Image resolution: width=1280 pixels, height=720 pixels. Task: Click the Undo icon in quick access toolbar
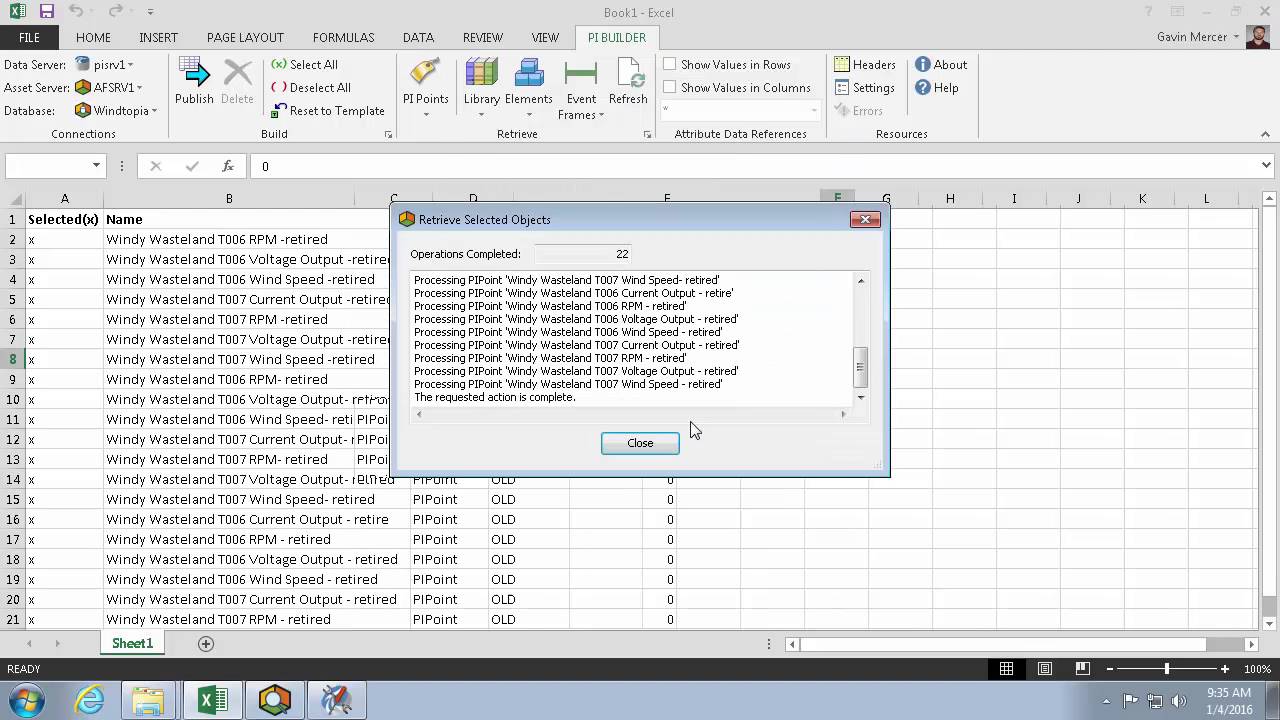(78, 12)
